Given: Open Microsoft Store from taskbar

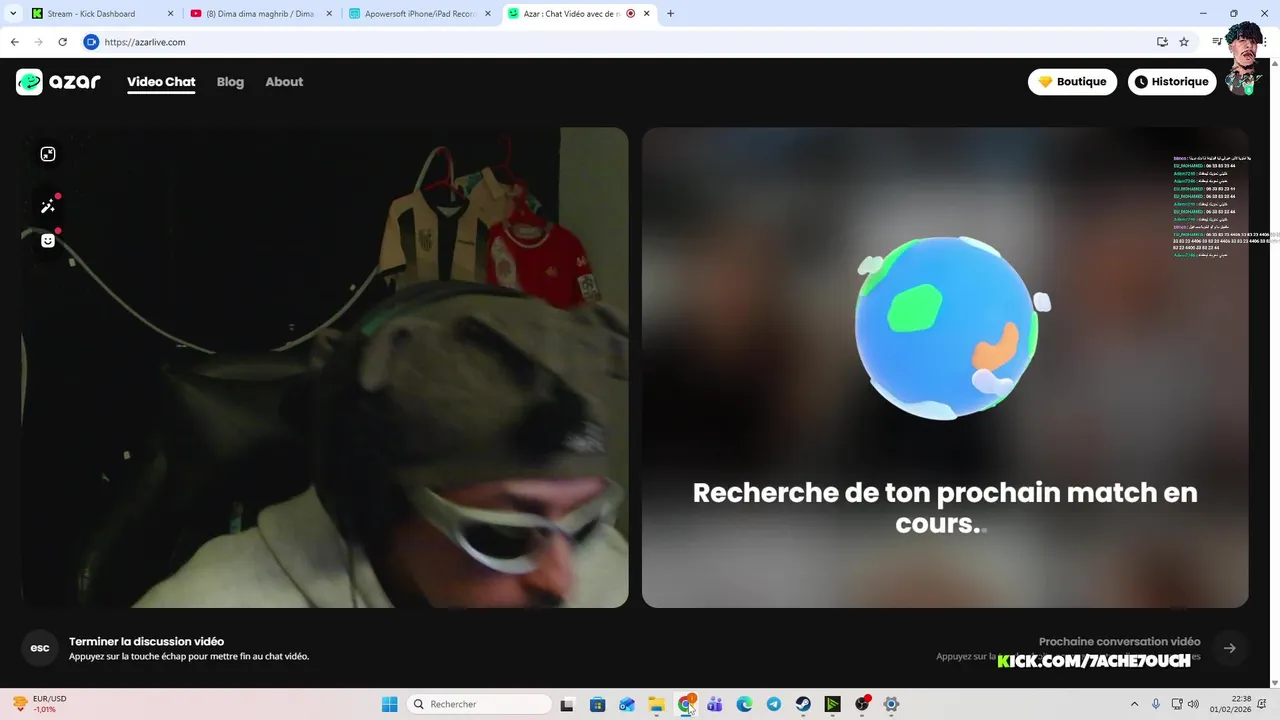Looking at the screenshot, I should tap(597, 704).
